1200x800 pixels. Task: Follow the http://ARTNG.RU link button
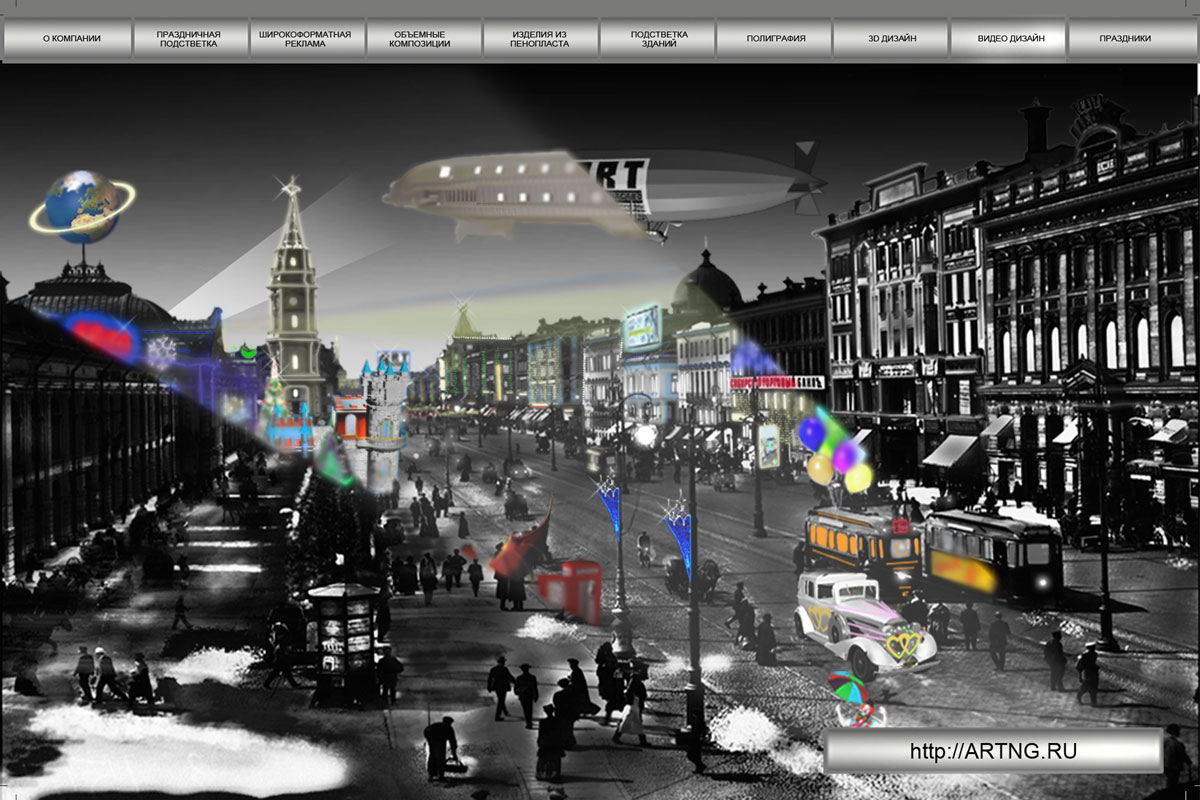click(x=993, y=751)
